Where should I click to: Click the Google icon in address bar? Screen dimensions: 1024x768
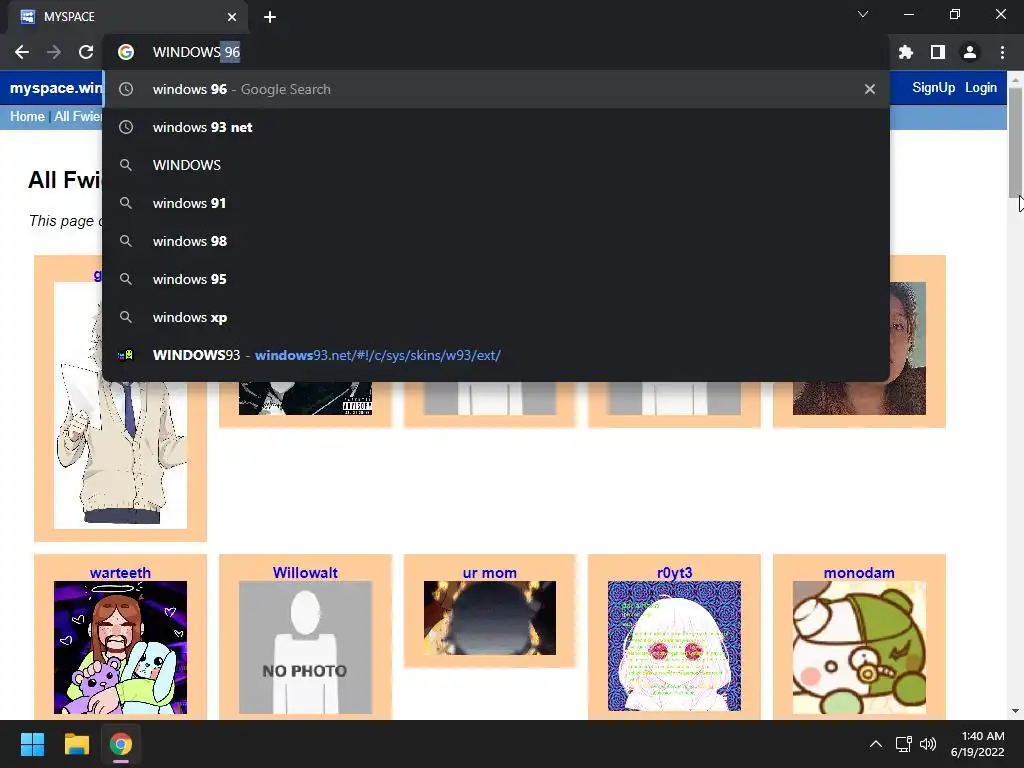pyautogui.click(x=126, y=52)
